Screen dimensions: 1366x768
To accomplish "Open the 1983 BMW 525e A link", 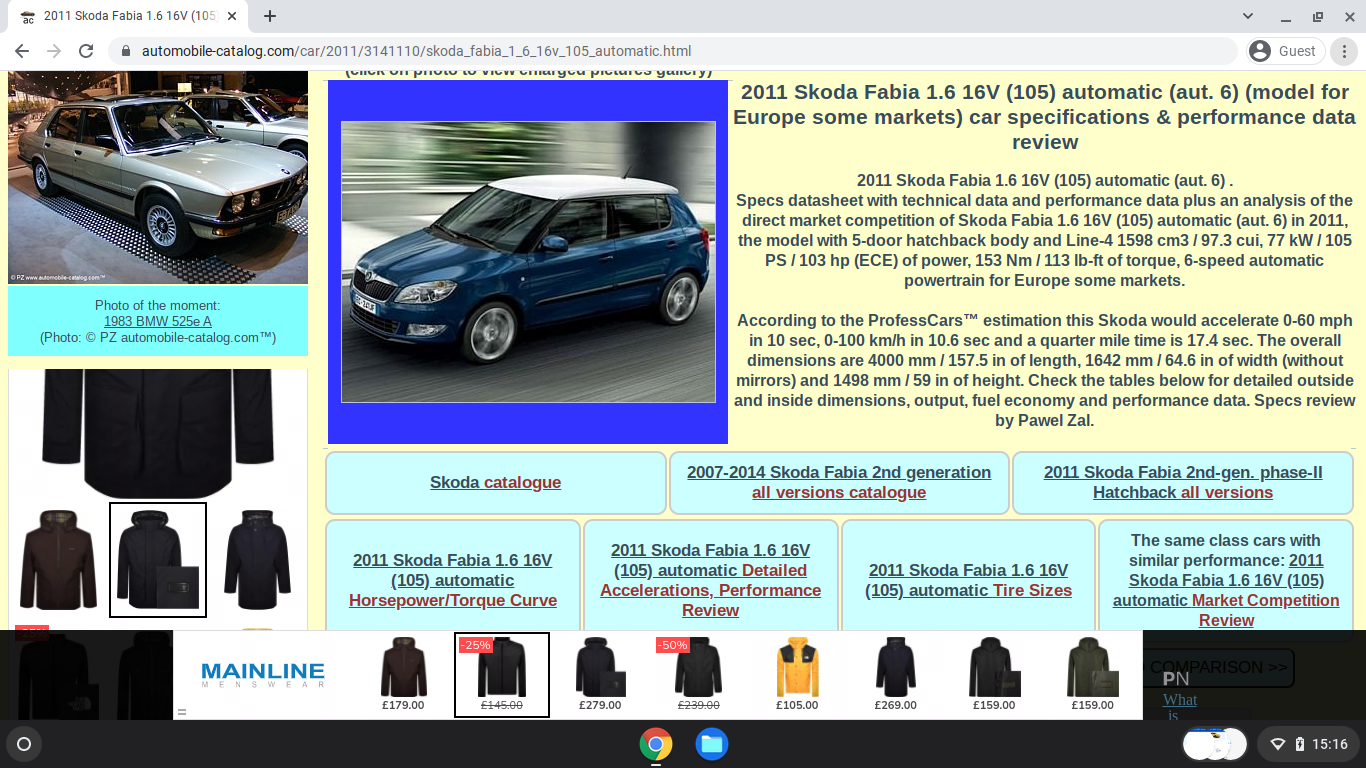I will (158, 321).
